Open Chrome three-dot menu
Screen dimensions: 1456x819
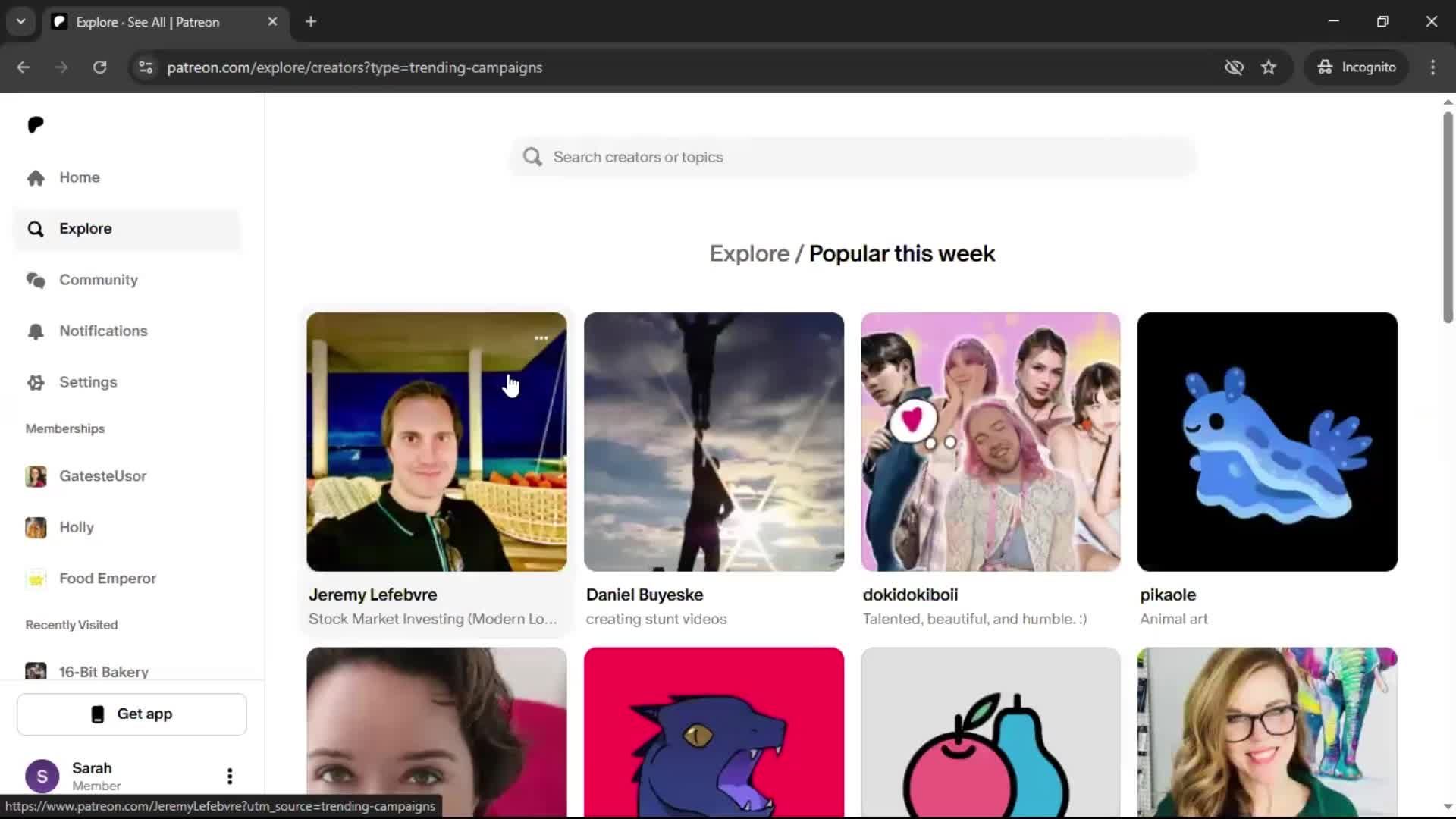pyautogui.click(x=1432, y=67)
